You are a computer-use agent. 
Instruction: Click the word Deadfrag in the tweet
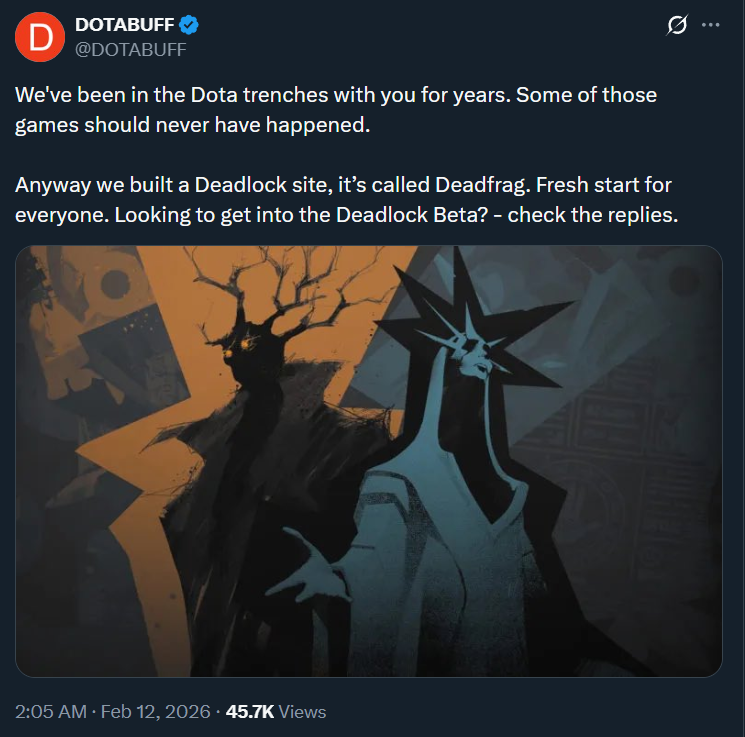481,185
